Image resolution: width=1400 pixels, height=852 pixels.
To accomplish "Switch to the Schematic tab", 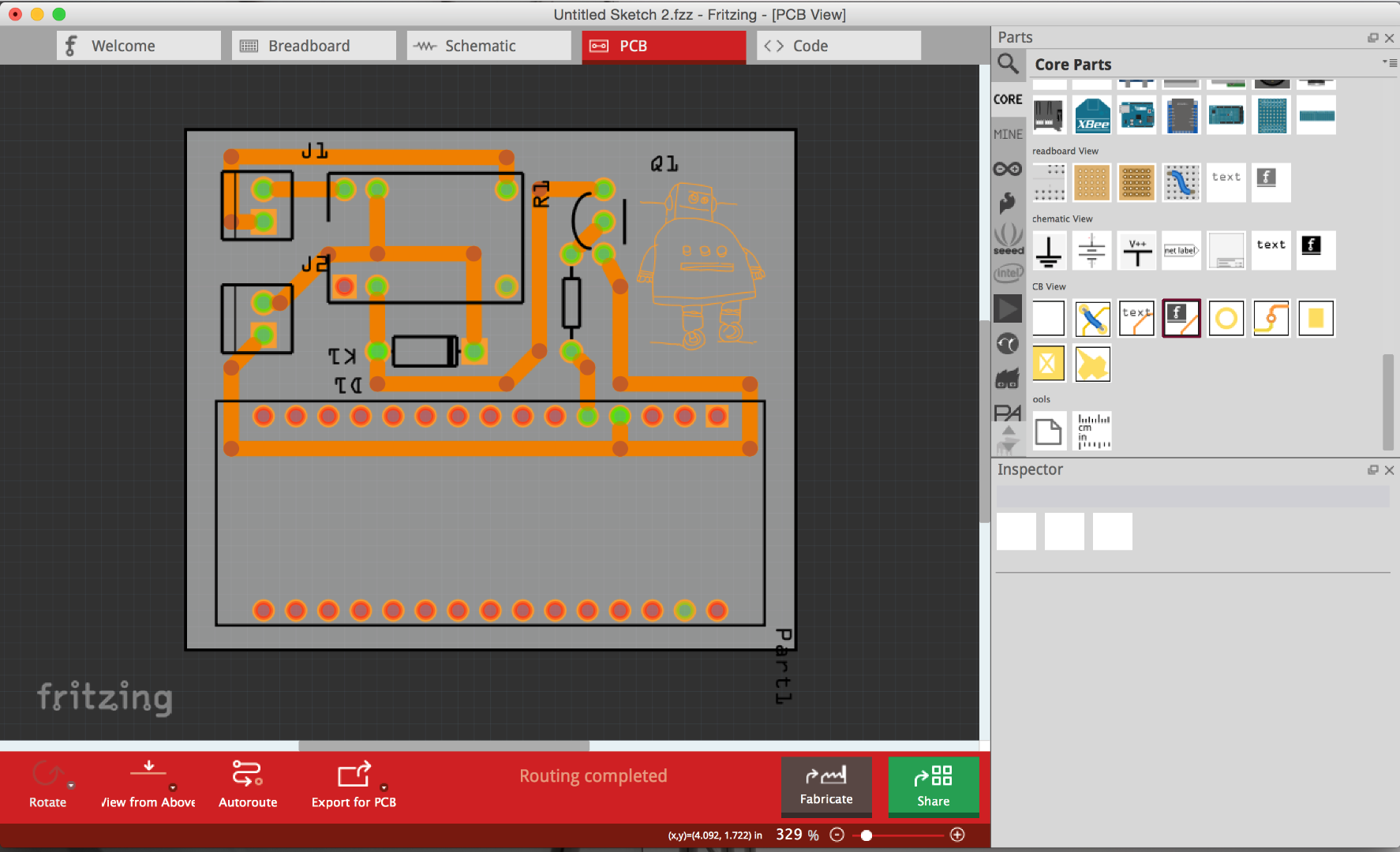I will pyautogui.click(x=488, y=45).
